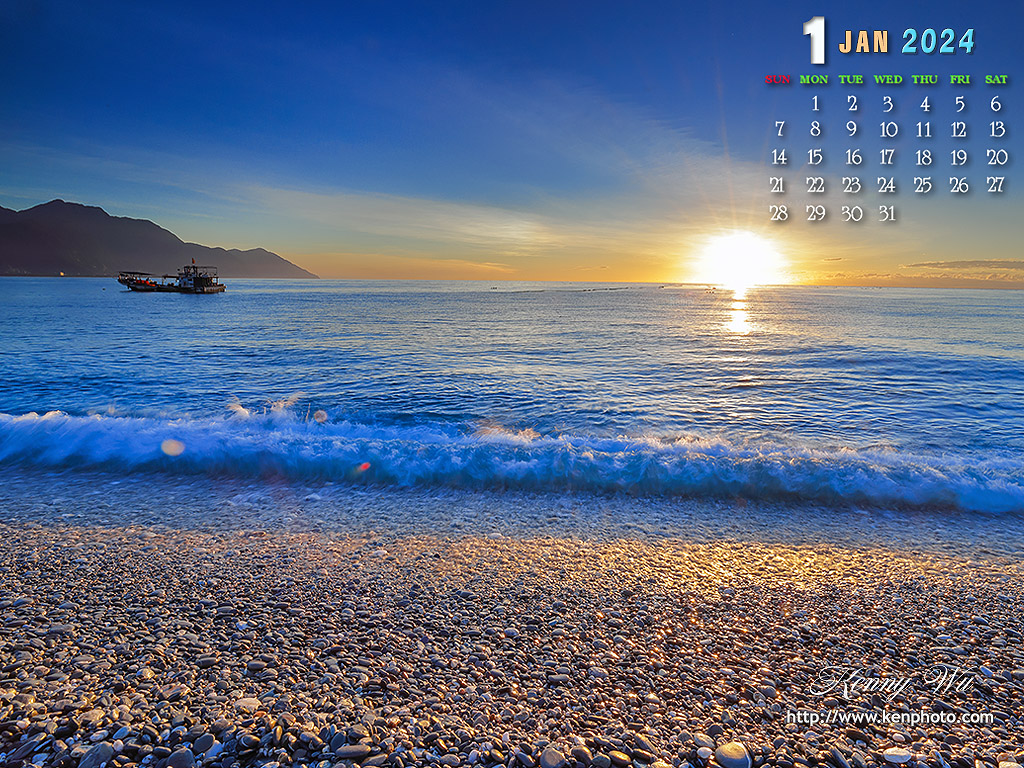The image size is (1024, 768).
Task: Select date 25 in the calendar
Action: [x=923, y=185]
